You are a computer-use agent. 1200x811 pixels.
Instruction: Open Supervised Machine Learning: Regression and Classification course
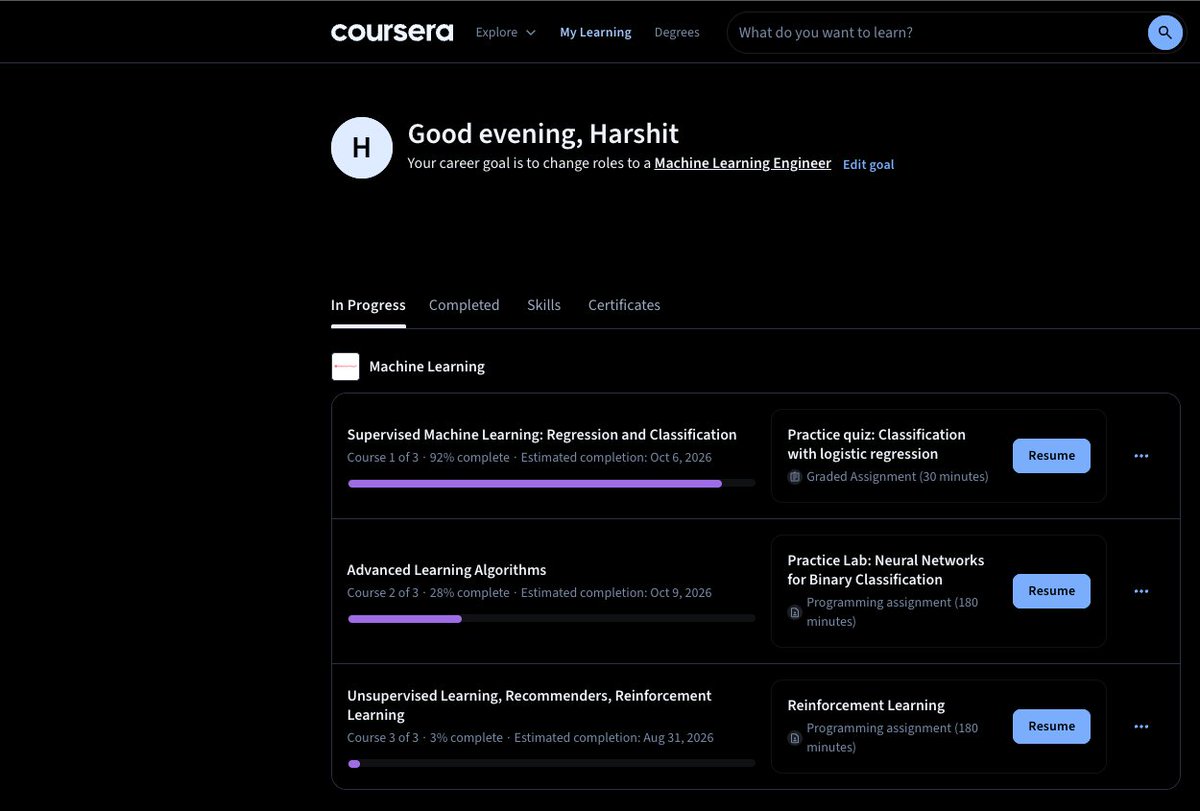click(x=542, y=435)
